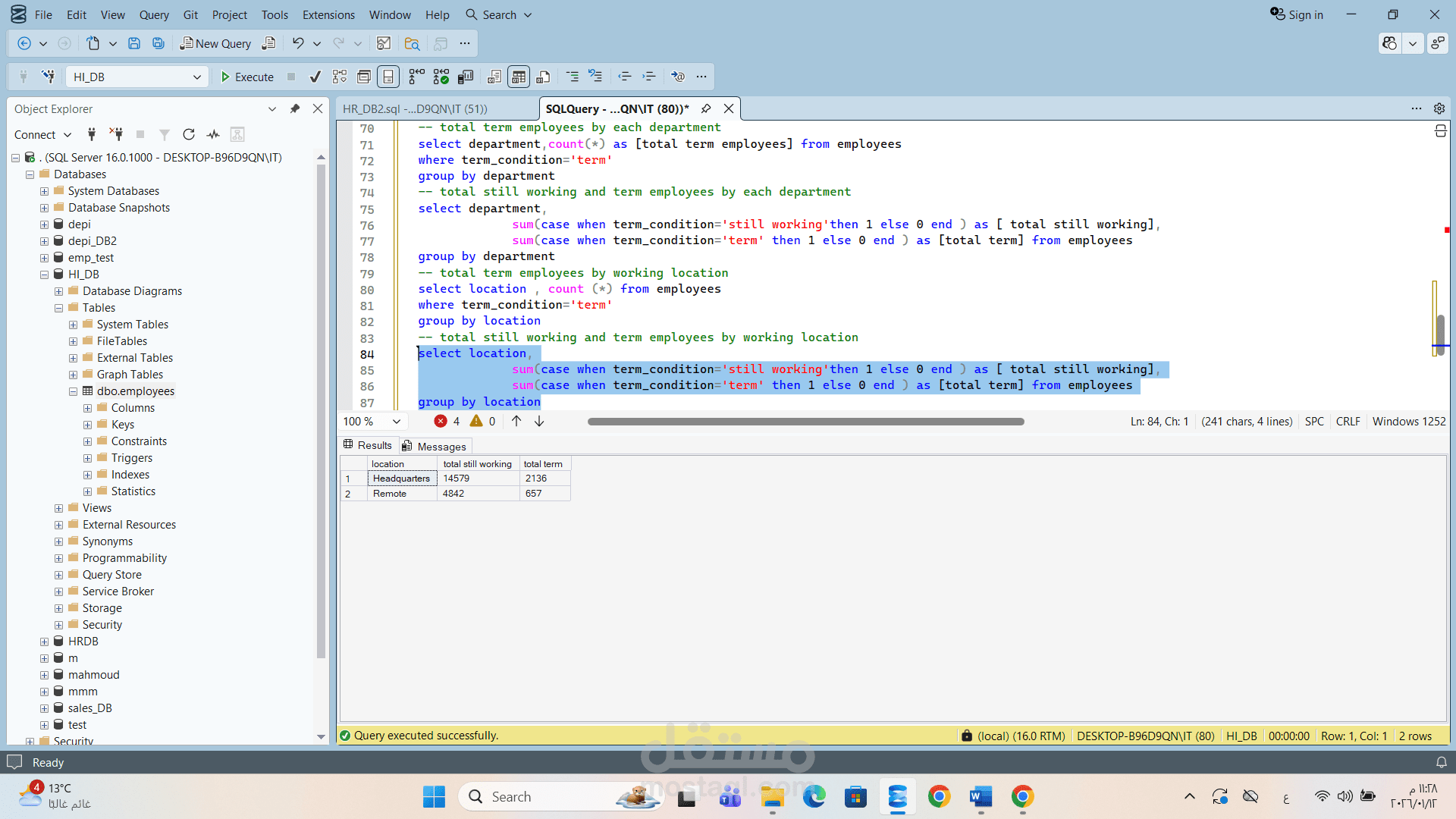Viewport: 1456px width, 819px height.
Task: Click the Change Connection icon in toolbar
Action: [x=48, y=77]
